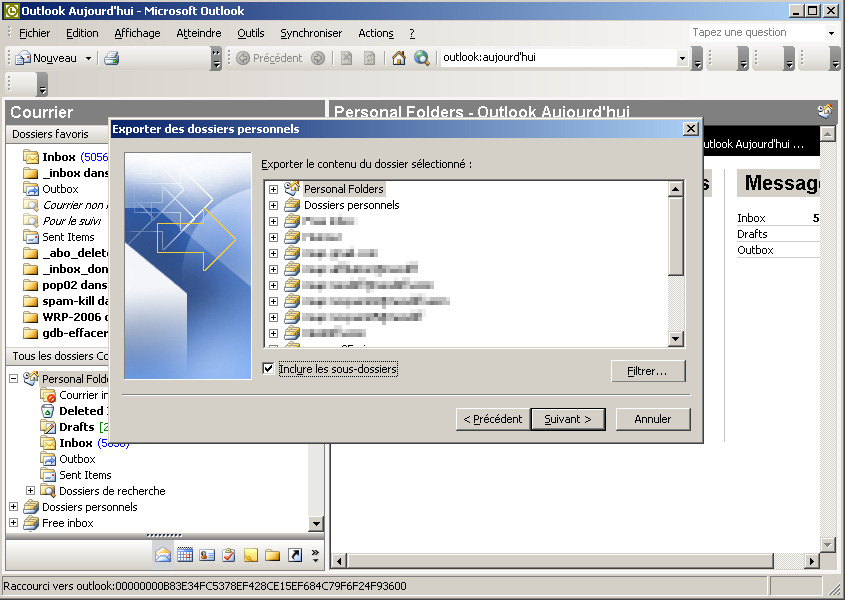The image size is (846, 602).
Task: Select Sent Items in Dossiers favoris
Action: tap(68, 237)
